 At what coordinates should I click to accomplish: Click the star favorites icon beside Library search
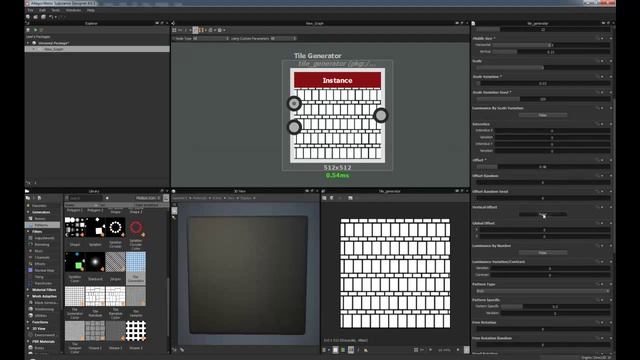(107, 198)
